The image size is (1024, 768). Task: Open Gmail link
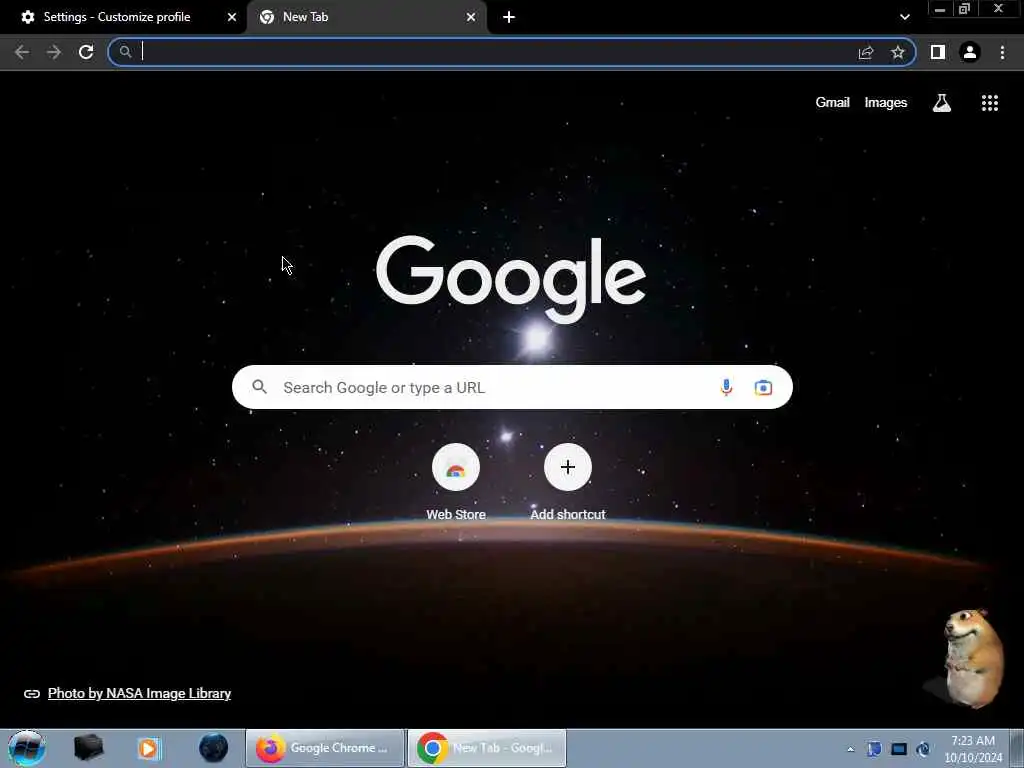832,103
